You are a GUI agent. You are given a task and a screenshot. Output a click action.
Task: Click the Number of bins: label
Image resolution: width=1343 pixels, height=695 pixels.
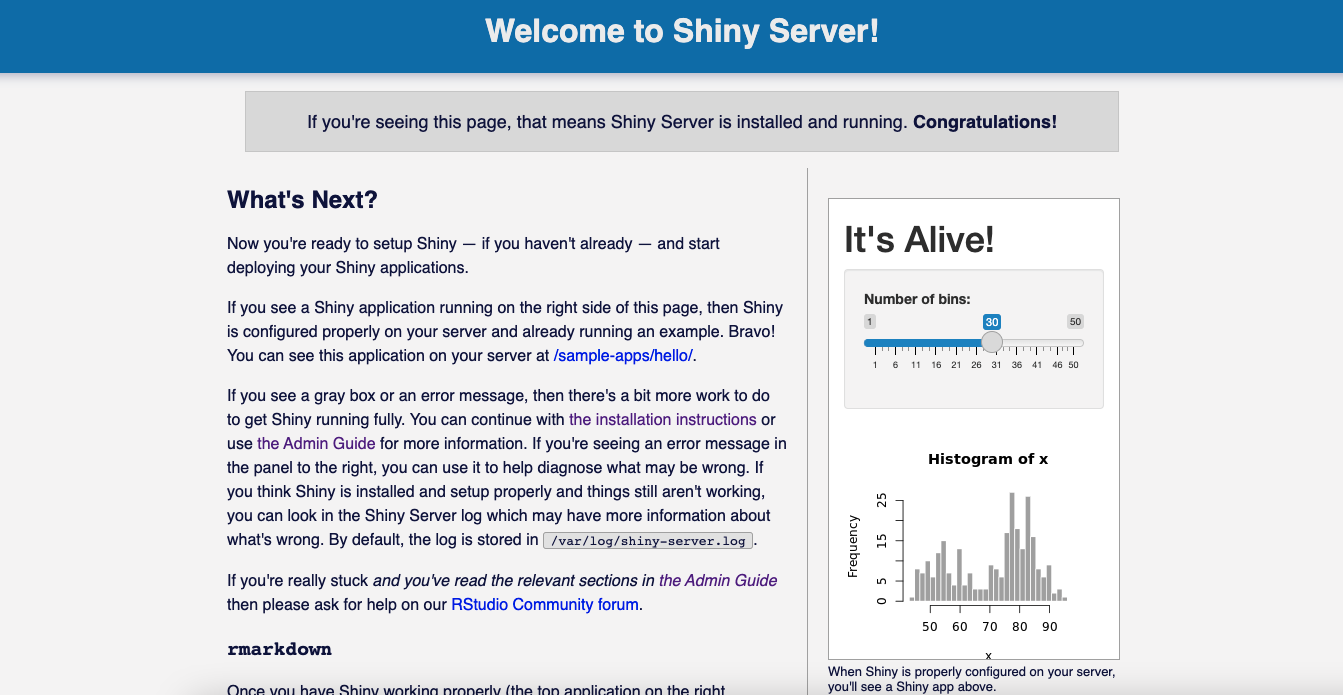pyautogui.click(x=917, y=299)
